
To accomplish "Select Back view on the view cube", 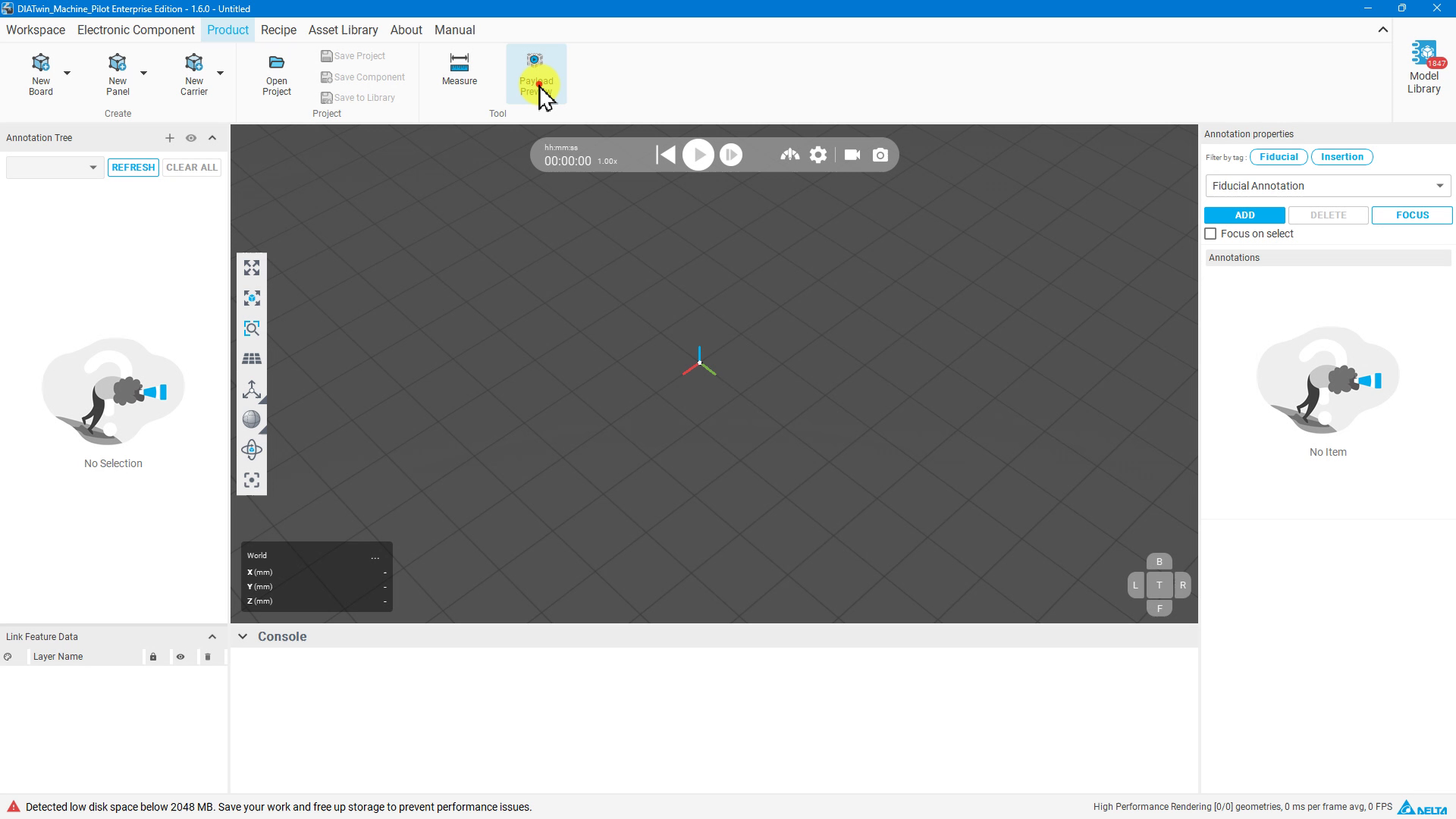I will [1159, 562].
